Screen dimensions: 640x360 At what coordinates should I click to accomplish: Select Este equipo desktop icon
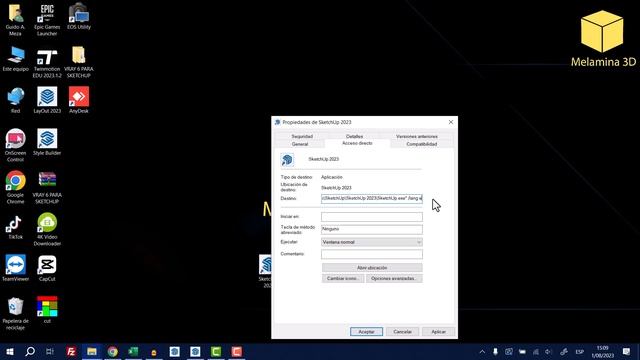coord(16,59)
